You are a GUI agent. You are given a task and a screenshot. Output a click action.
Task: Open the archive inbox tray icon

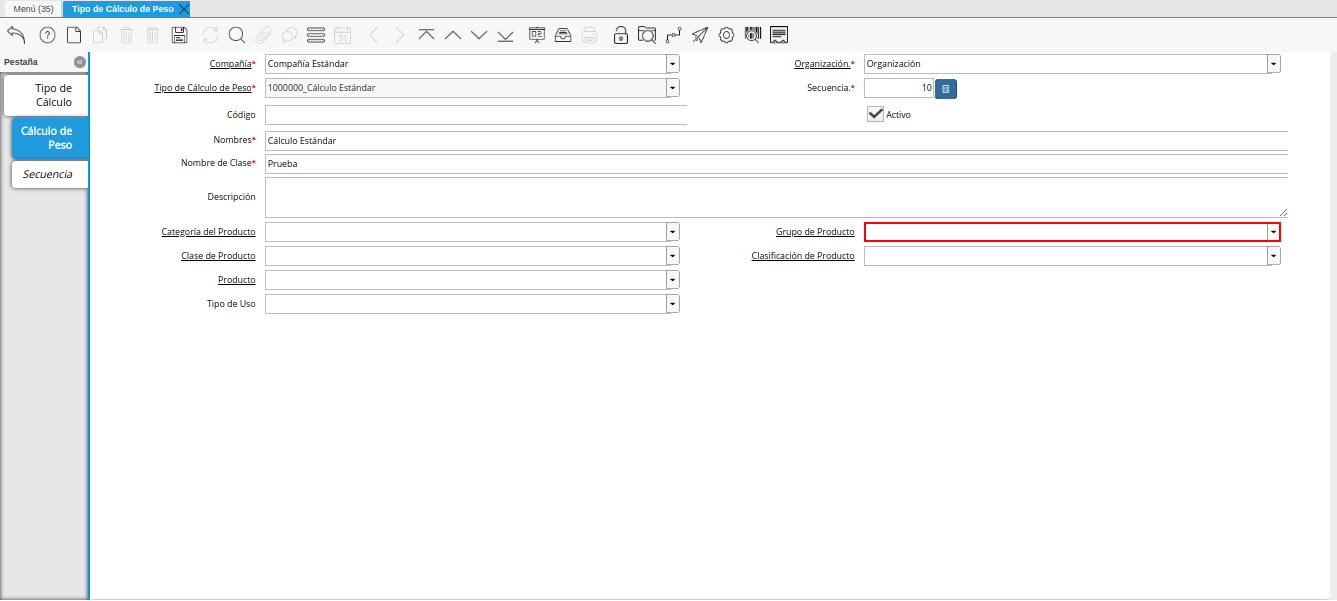[563, 35]
